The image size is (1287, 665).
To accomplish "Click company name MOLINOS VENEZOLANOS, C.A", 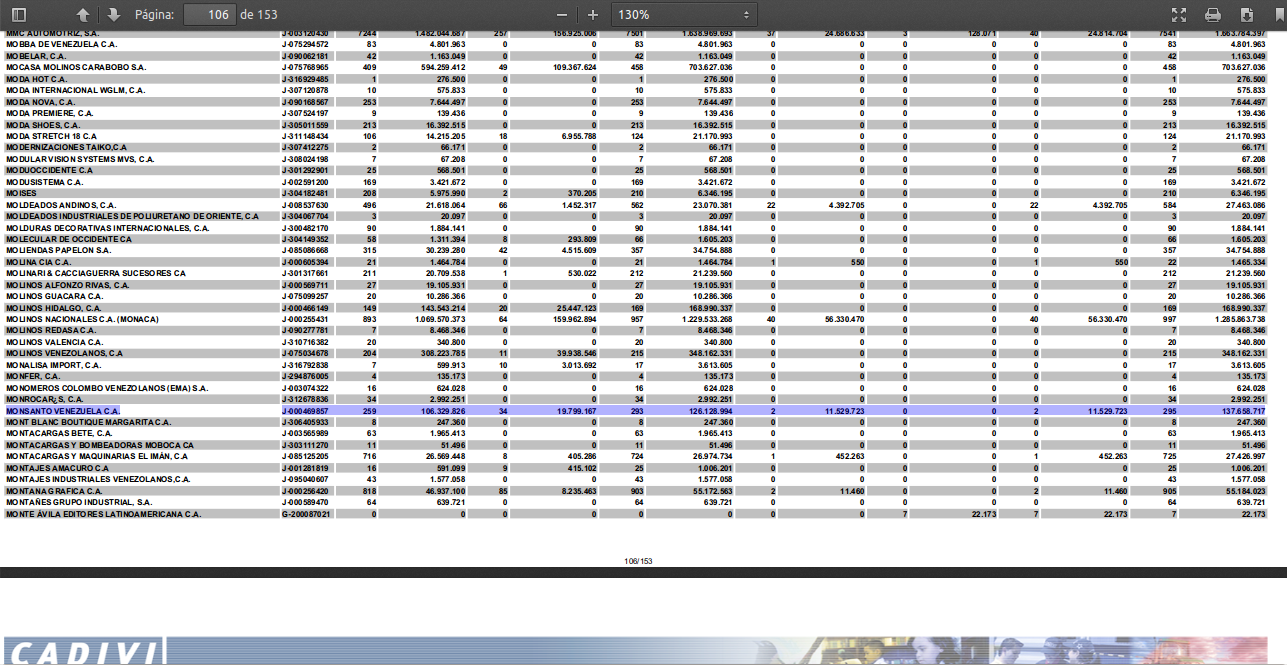I will pyautogui.click(x=64, y=353).
